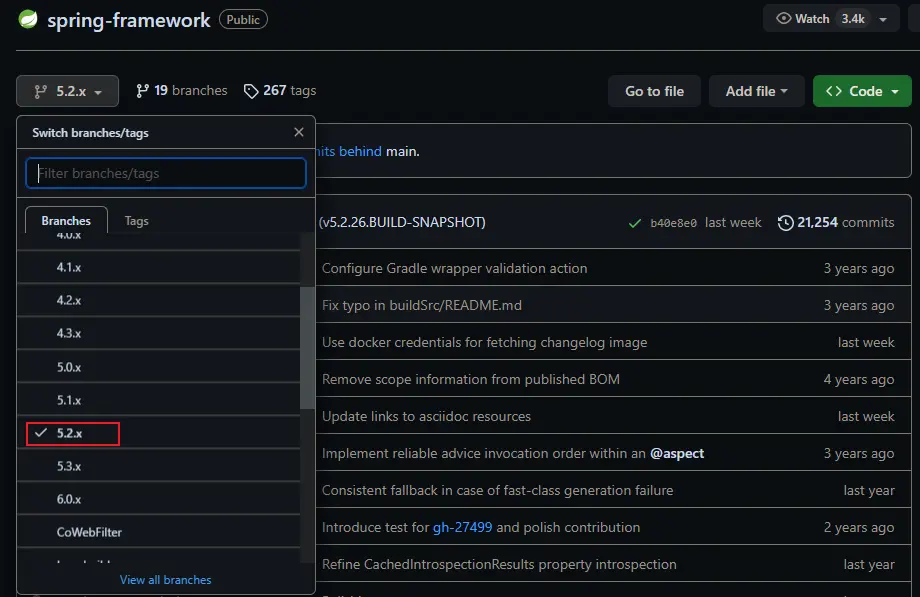Select the 5.3.x branch
The width and height of the screenshot is (920, 597).
click(69, 466)
